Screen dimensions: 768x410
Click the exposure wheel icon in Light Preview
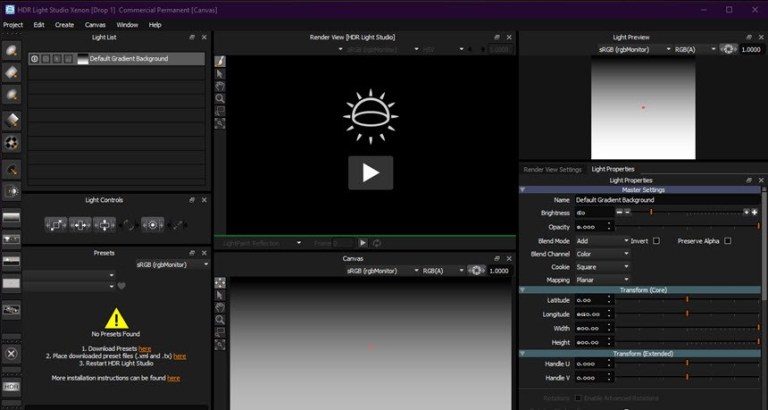[728, 49]
